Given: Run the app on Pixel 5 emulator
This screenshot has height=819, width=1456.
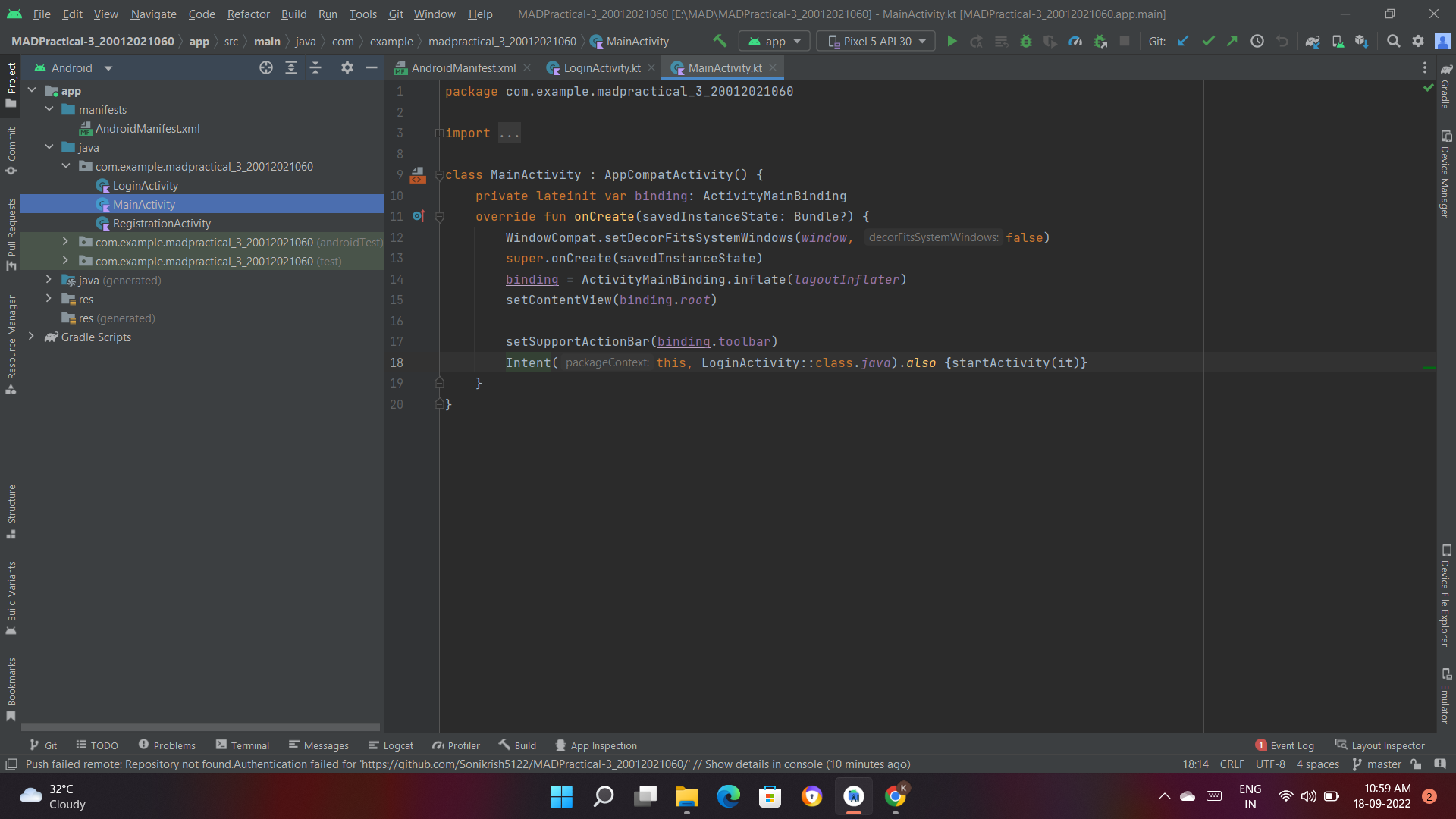Looking at the screenshot, I should tap(952, 41).
